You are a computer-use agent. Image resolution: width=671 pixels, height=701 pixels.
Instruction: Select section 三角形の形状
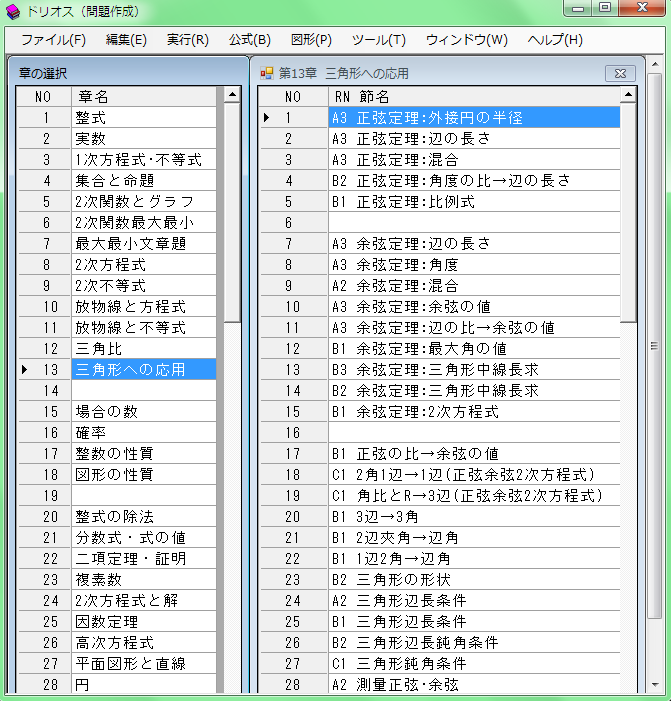[x=474, y=580]
